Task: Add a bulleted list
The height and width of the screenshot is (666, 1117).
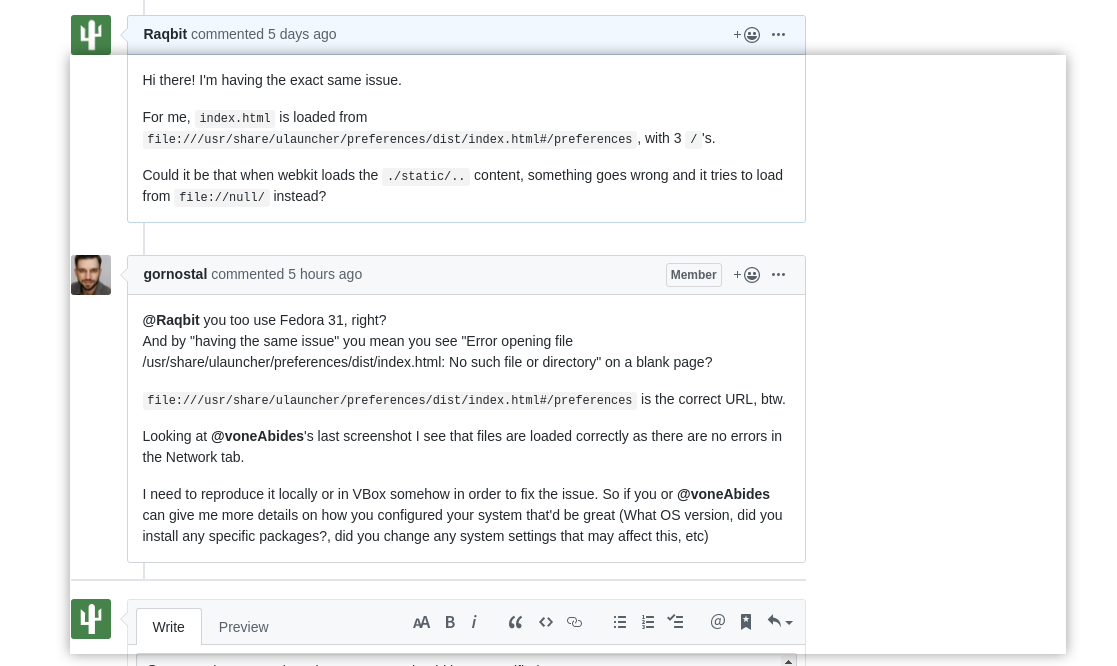Action: 620,623
